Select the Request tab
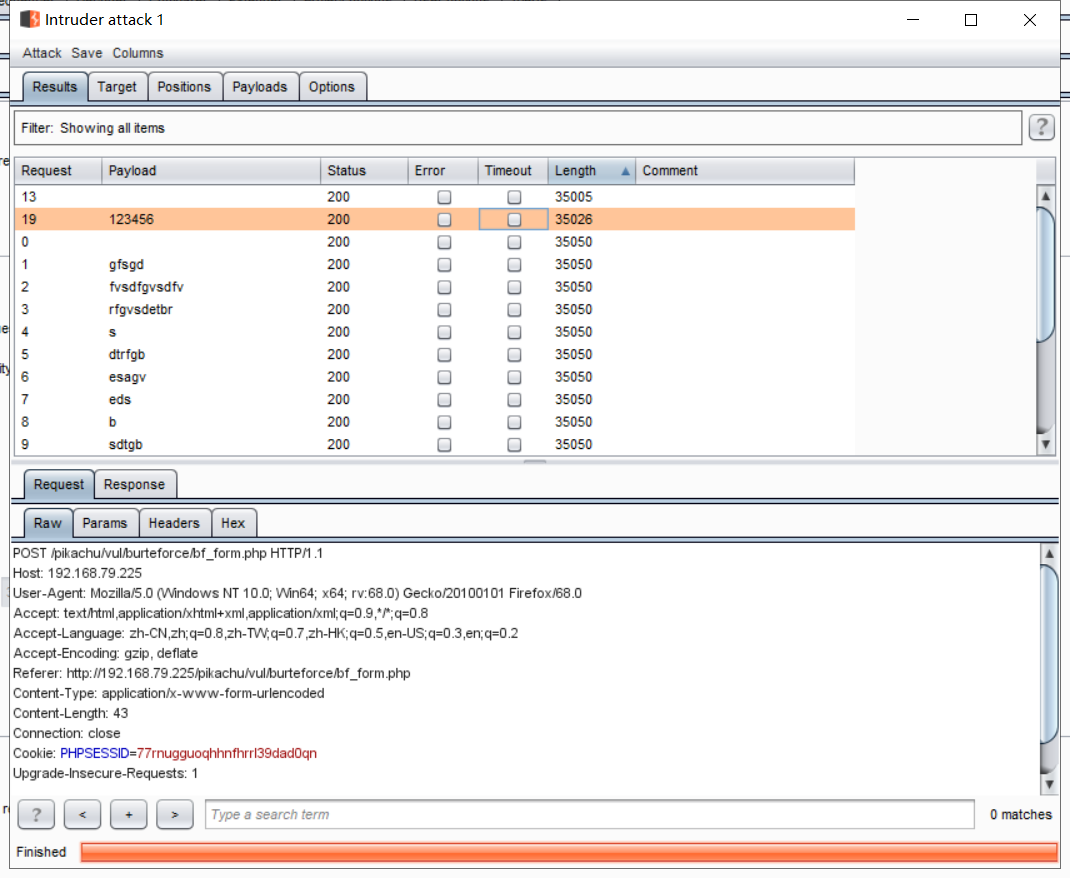The width and height of the screenshot is (1070, 878). pos(59,484)
